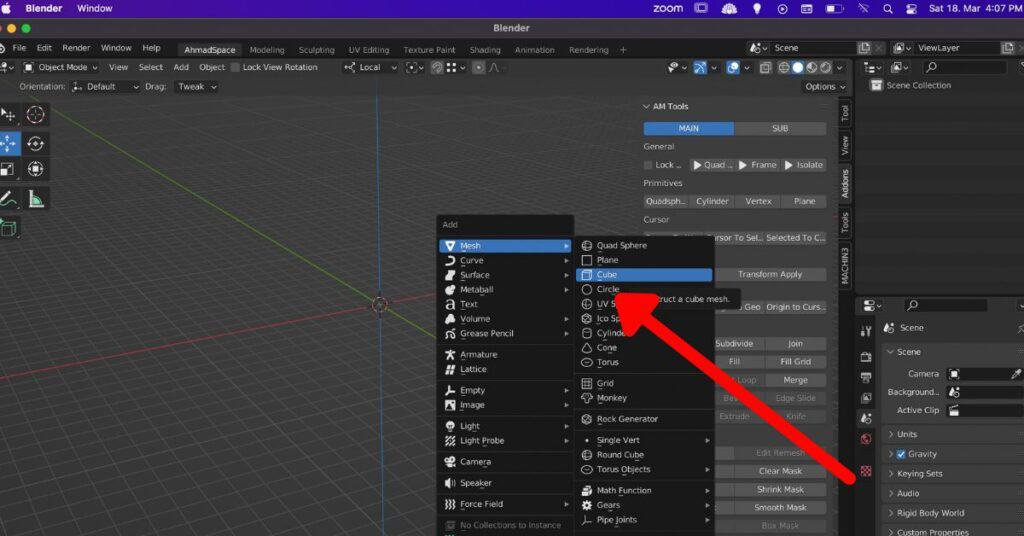Click the Monkey mesh icon

pos(586,398)
